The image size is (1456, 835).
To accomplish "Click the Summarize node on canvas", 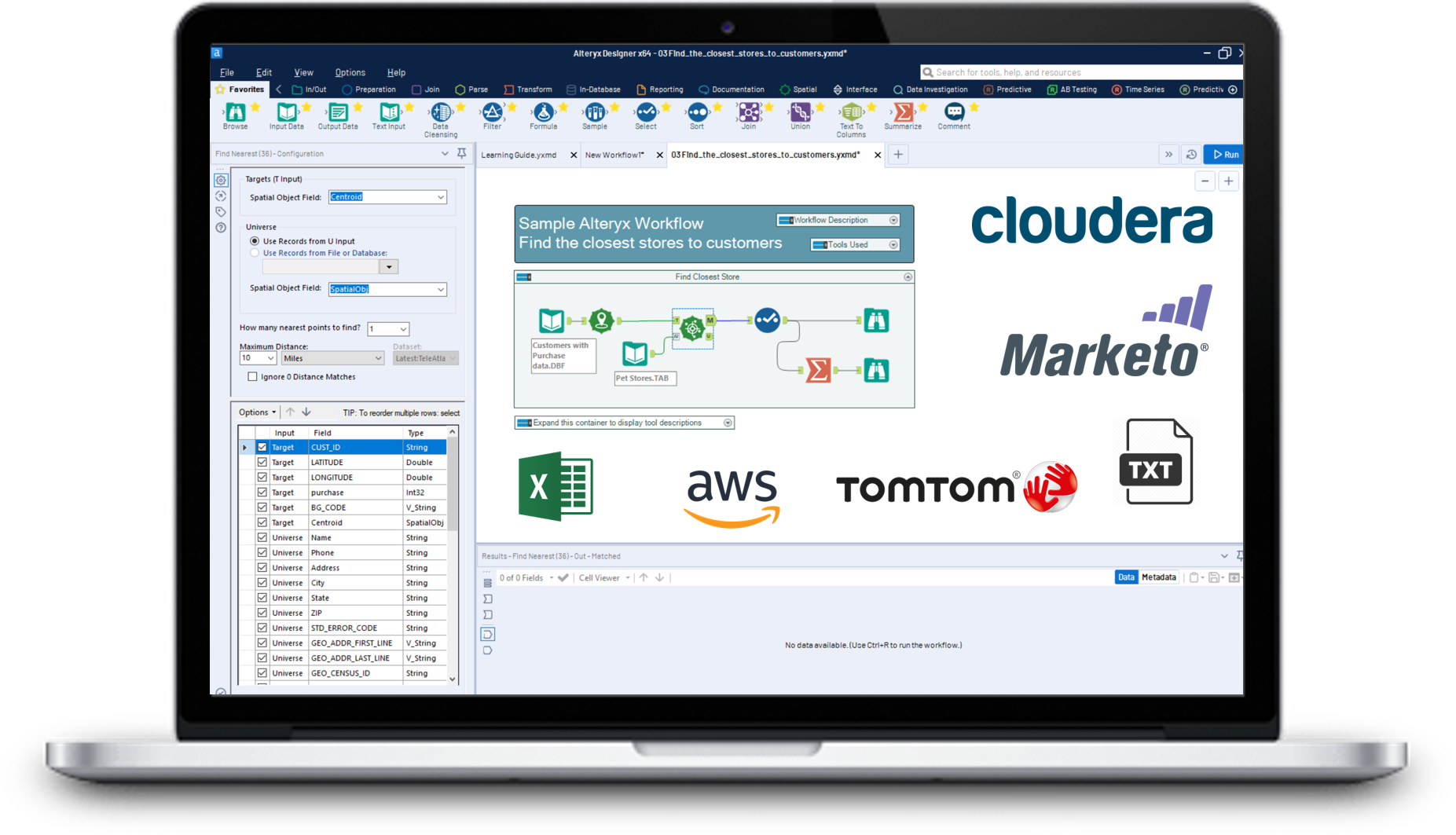I will [x=818, y=370].
